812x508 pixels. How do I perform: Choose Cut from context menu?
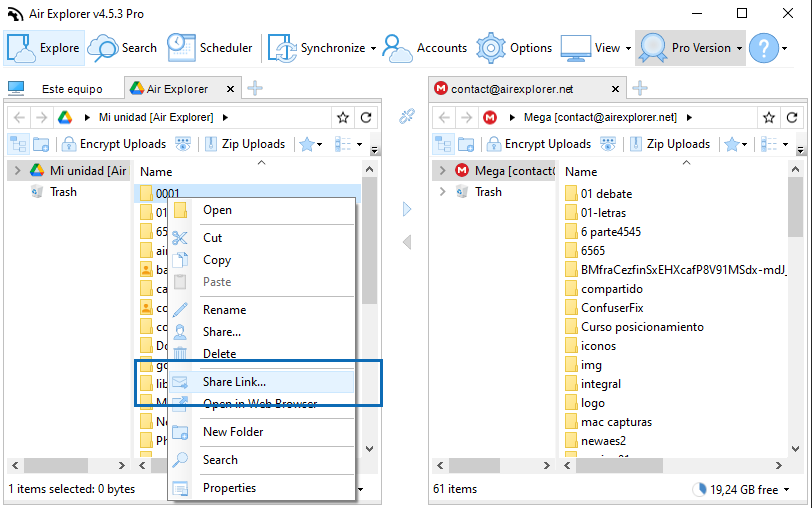pyautogui.click(x=262, y=238)
